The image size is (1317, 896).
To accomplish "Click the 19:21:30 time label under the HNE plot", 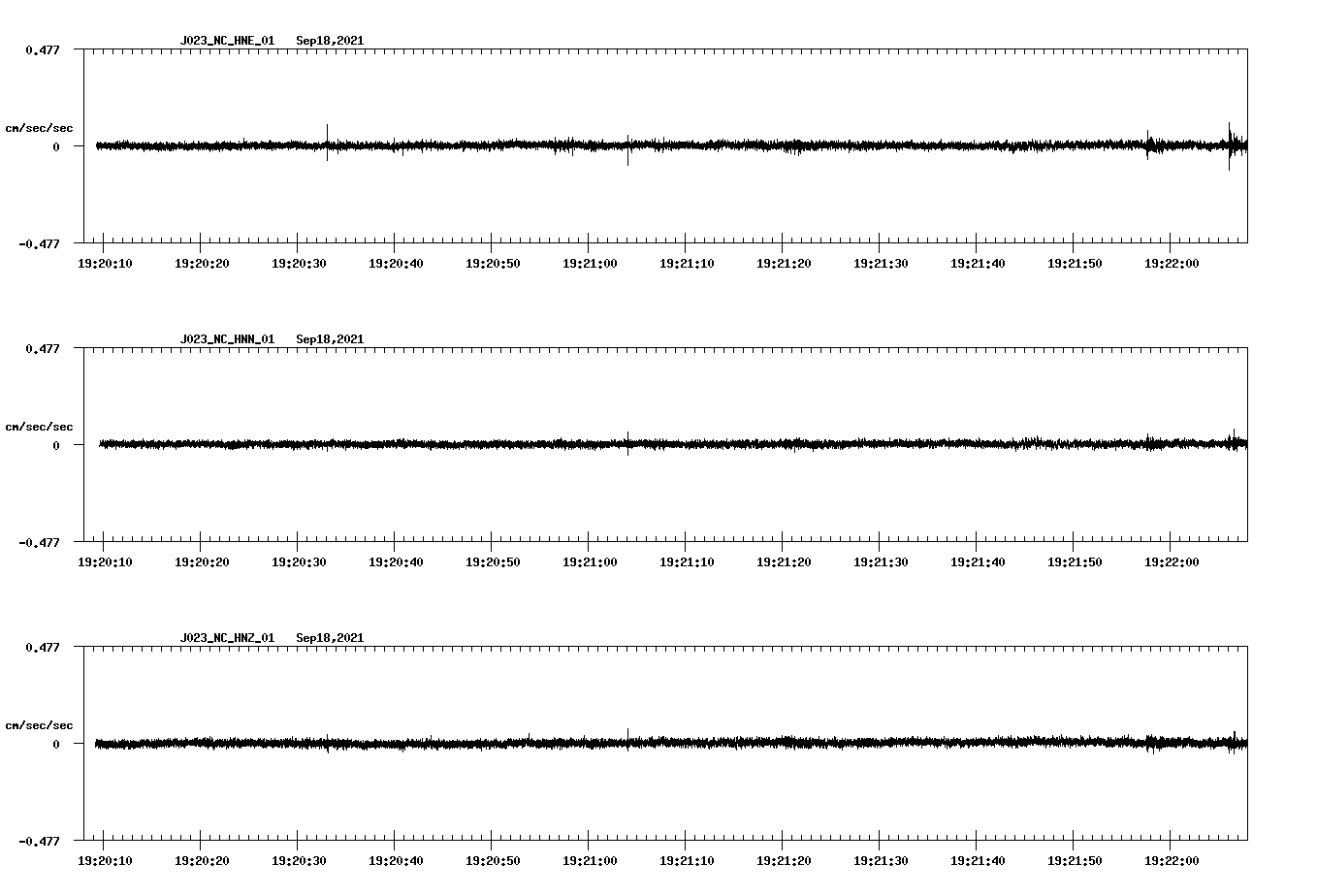I will tap(881, 264).
